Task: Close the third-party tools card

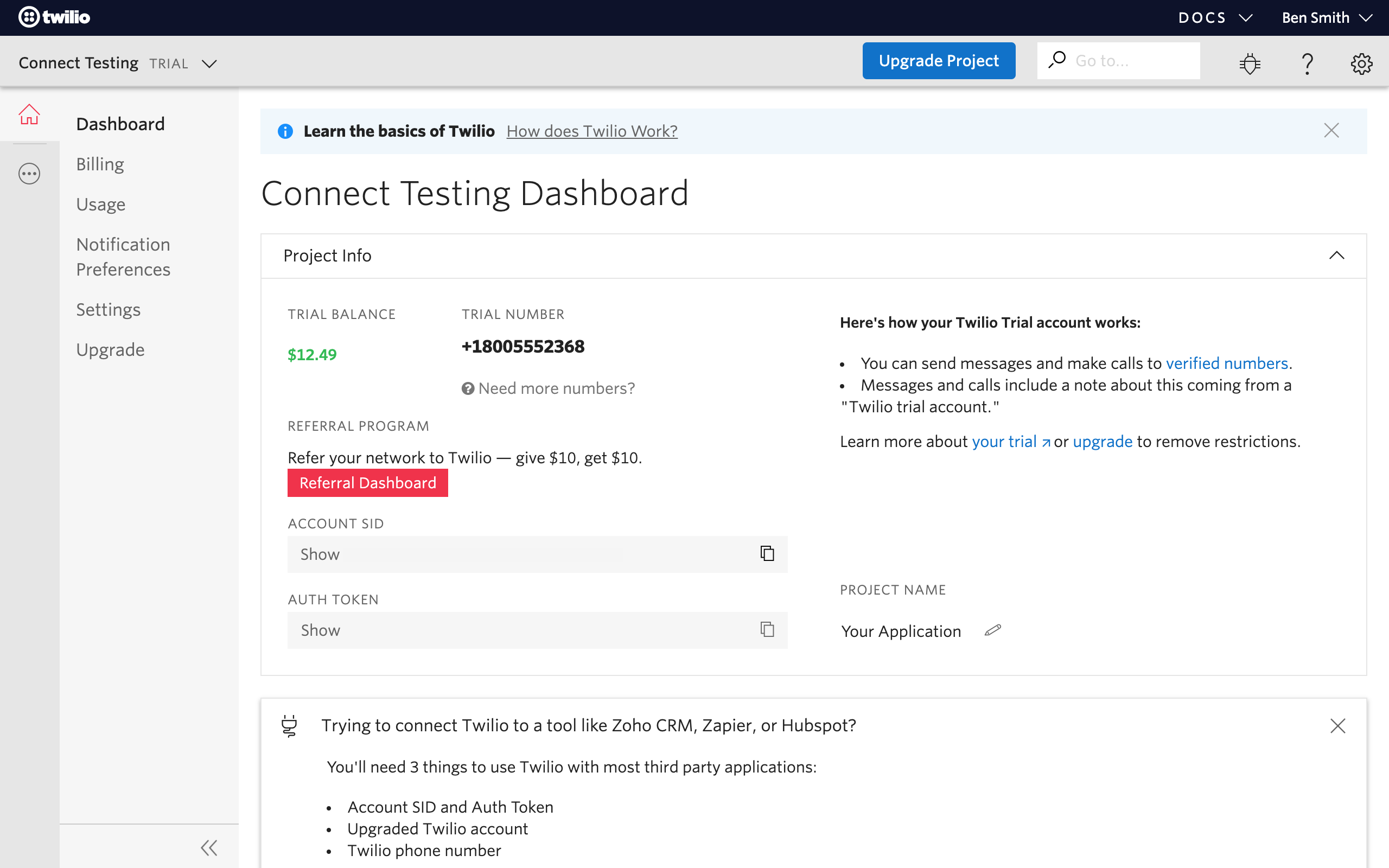Action: click(1337, 726)
